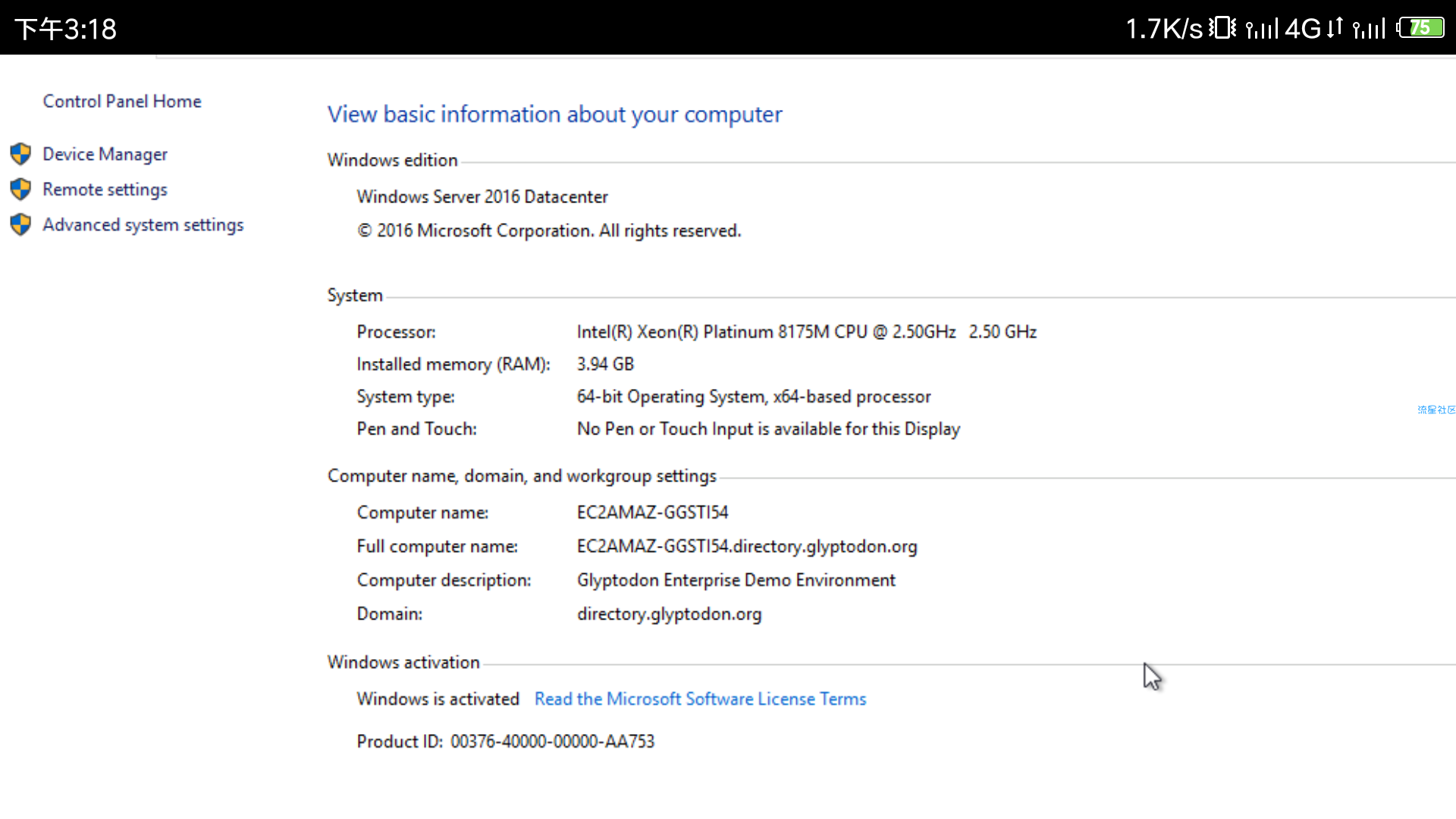Read the Microsoft Software License Terms link
1456x819 pixels.
[700, 698]
